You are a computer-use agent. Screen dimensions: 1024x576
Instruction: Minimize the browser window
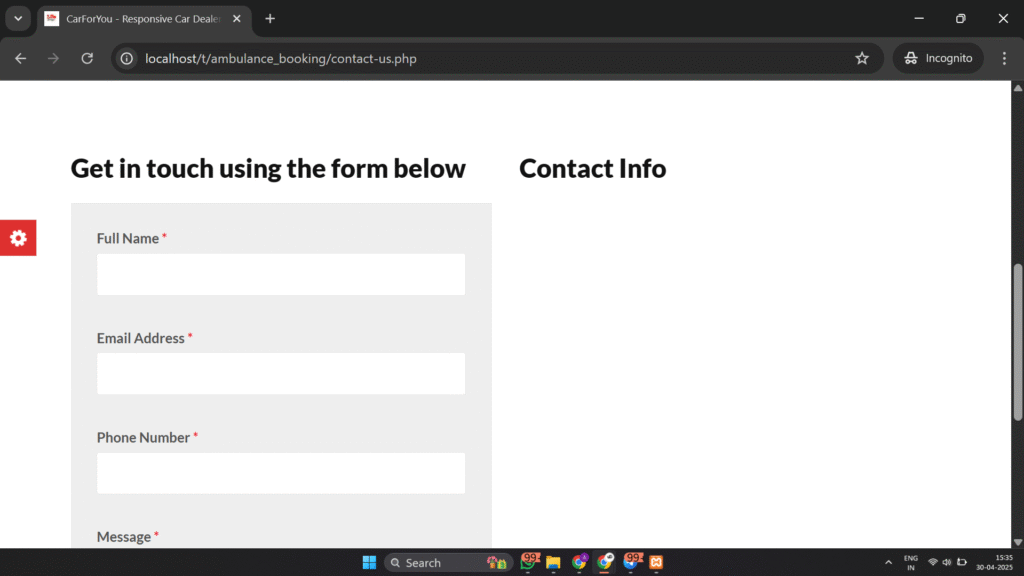click(919, 18)
